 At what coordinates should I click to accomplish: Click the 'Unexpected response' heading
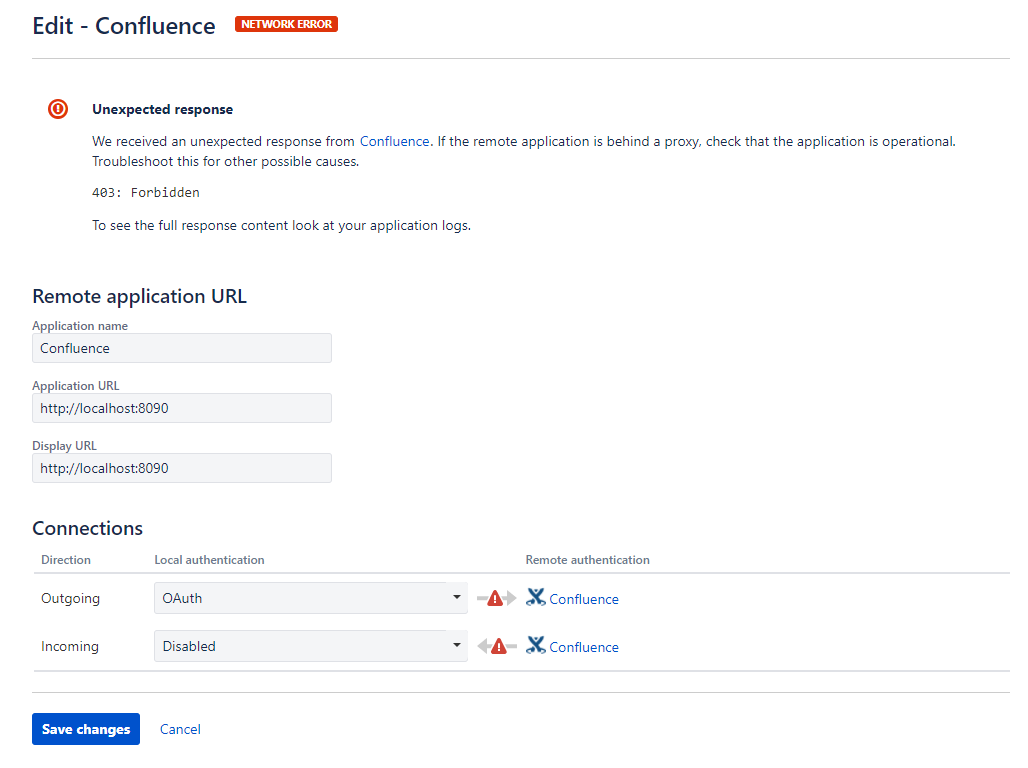coord(163,110)
